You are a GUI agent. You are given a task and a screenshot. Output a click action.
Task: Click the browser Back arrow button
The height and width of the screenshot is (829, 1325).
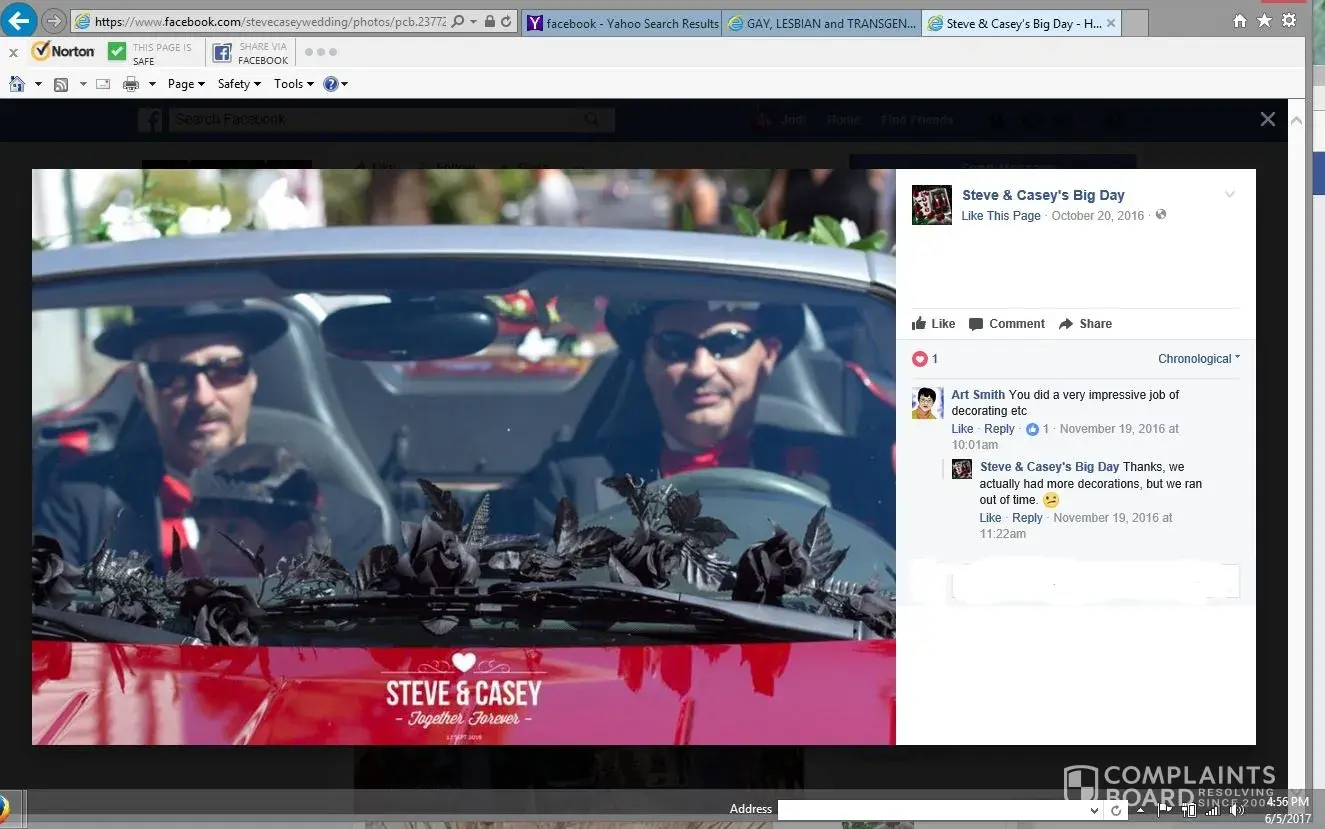tap(20, 20)
